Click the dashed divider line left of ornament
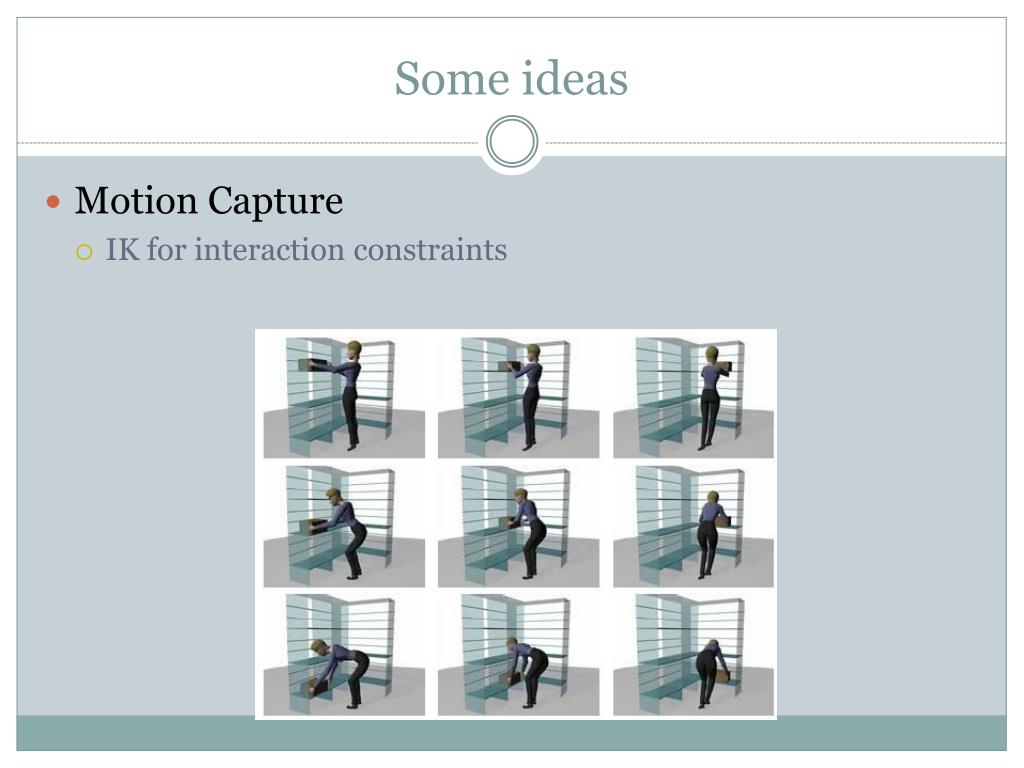Image resolution: width=1024 pixels, height=768 pixels. [x=248, y=142]
